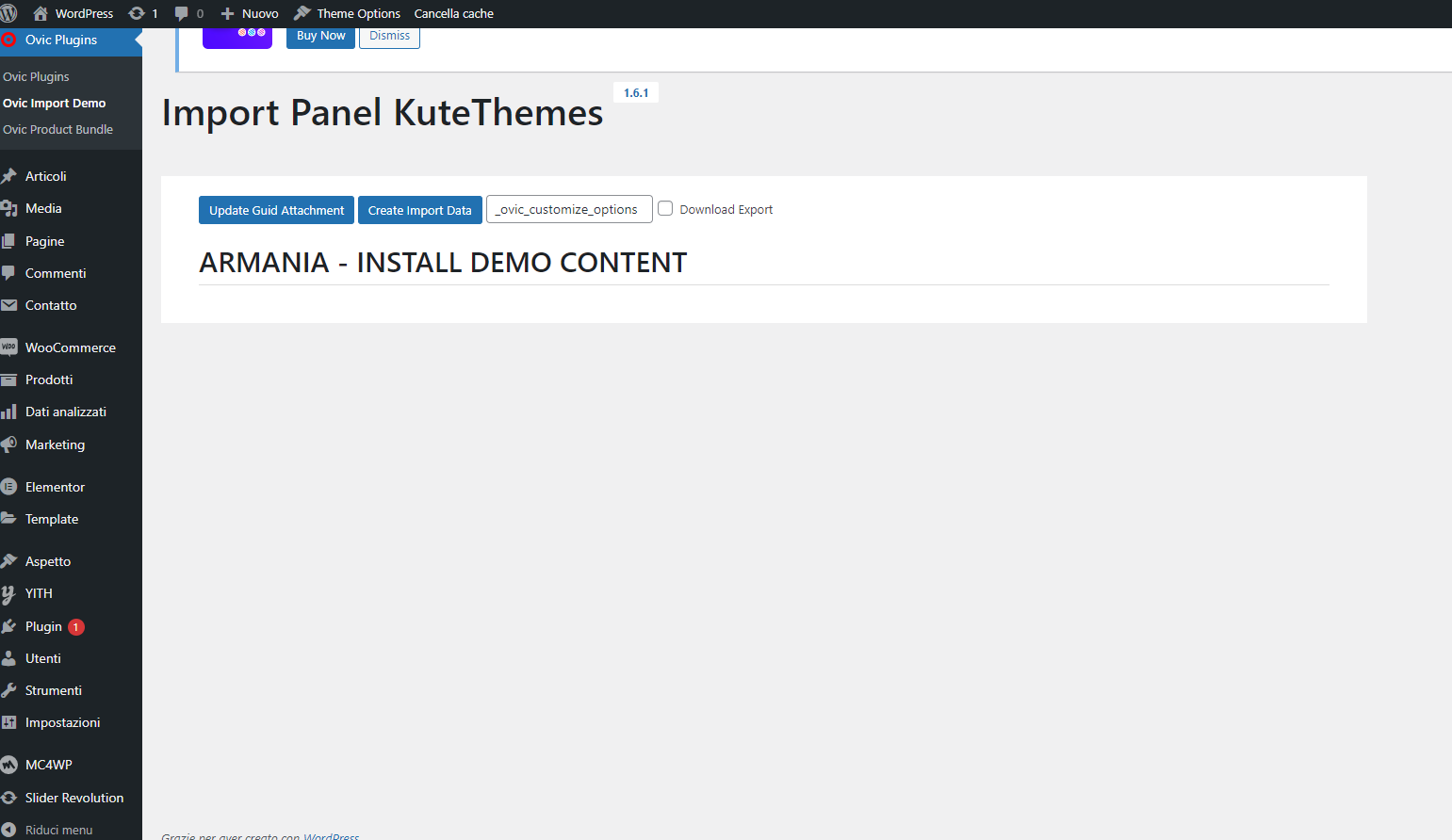Click the Dati analizzati bar chart icon
1452x840 pixels.
[x=8, y=412]
